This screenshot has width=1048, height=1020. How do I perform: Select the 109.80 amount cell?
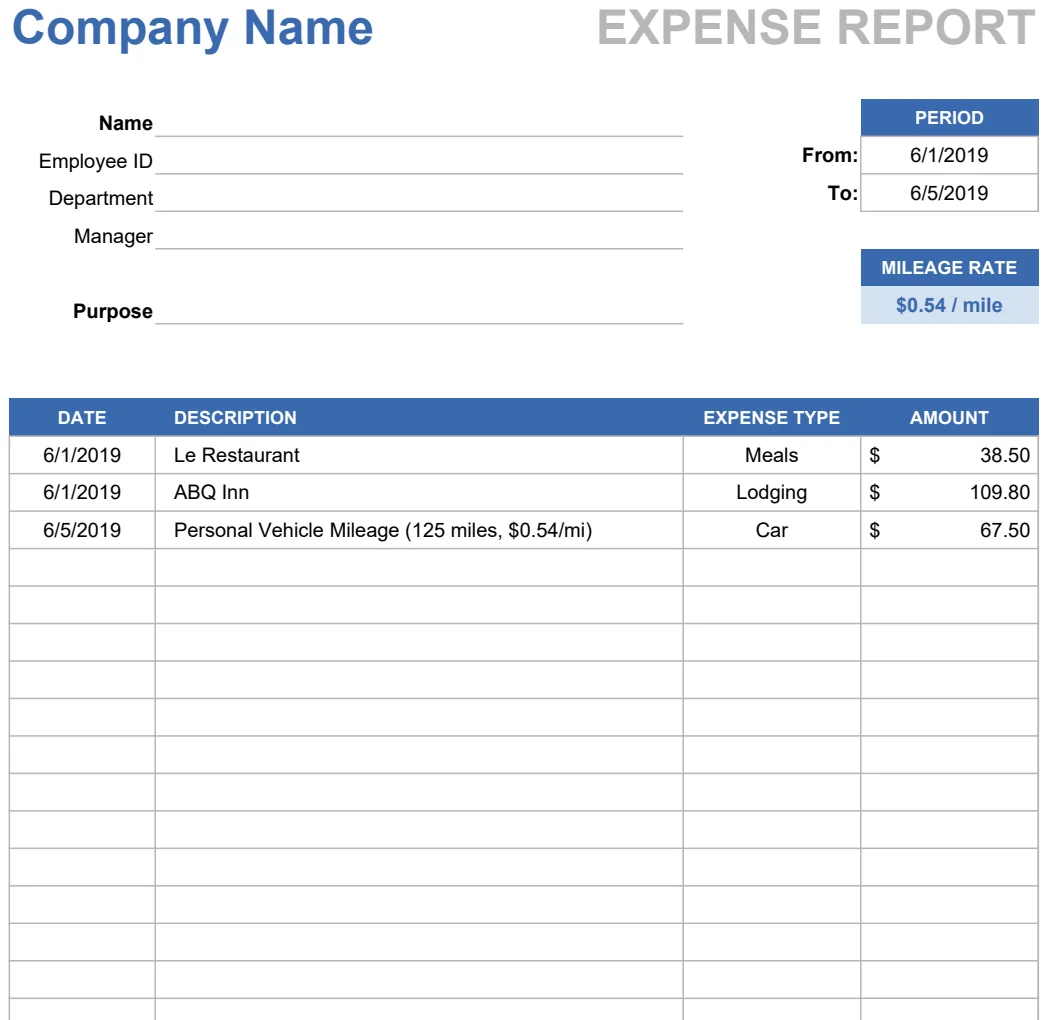[949, 493]
